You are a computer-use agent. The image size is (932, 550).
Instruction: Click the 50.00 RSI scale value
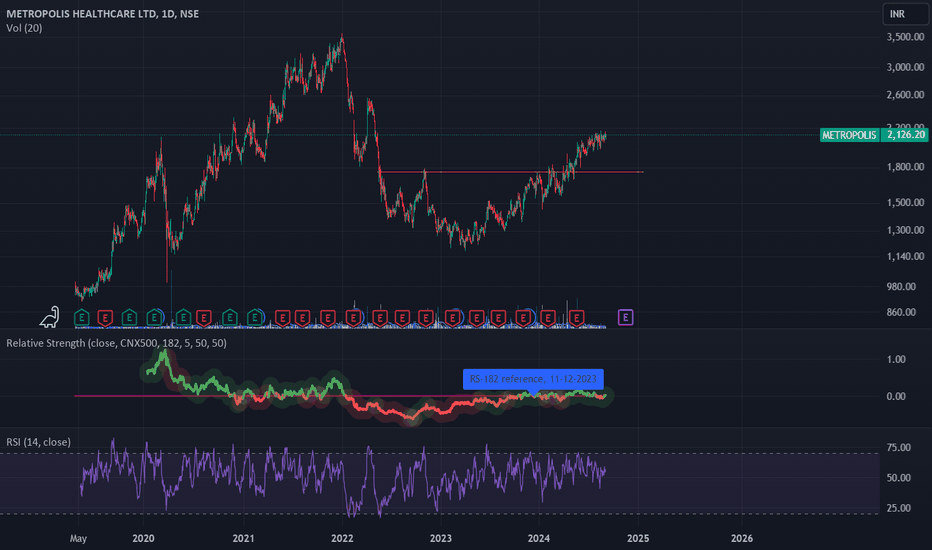click(898, 477)
